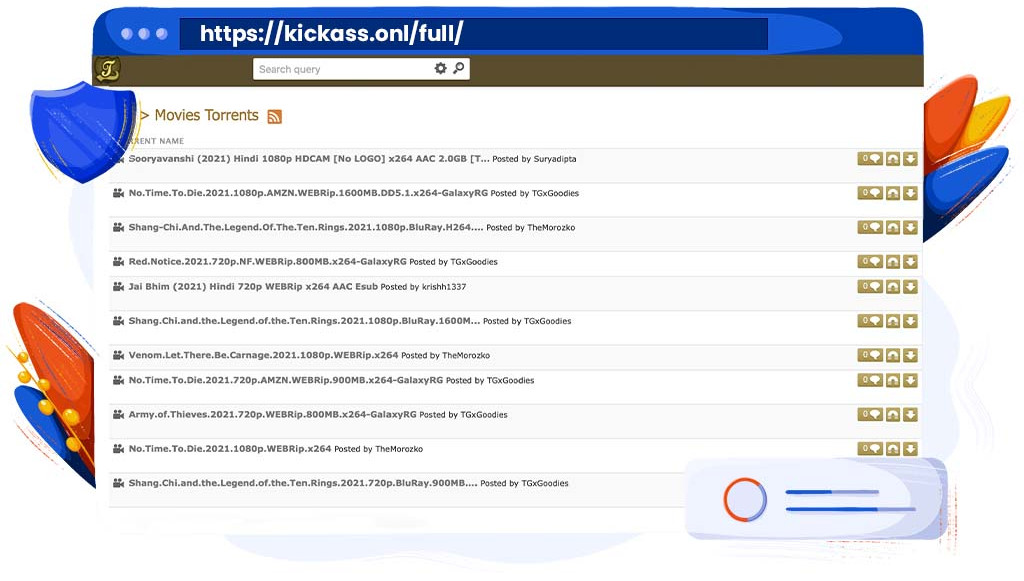This screenshot has width=1024, height=581.
Task: Open comments bubble on Red.Notice row
Action: 870,262
